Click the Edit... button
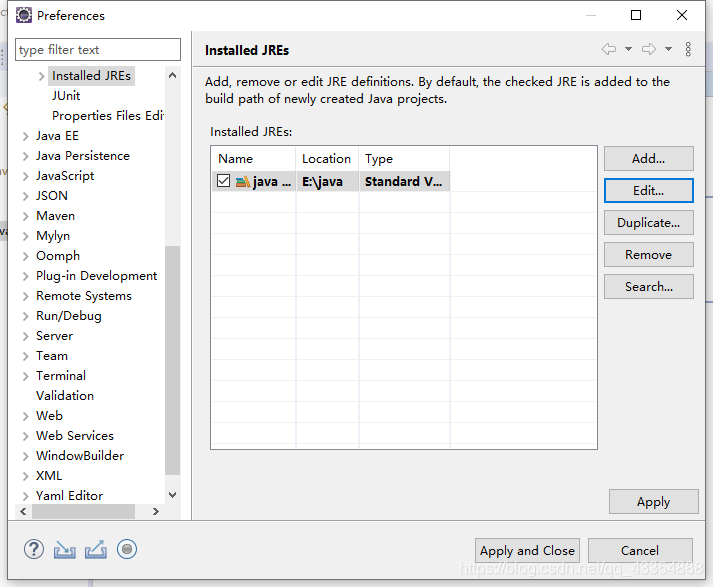 click(648, 191)
